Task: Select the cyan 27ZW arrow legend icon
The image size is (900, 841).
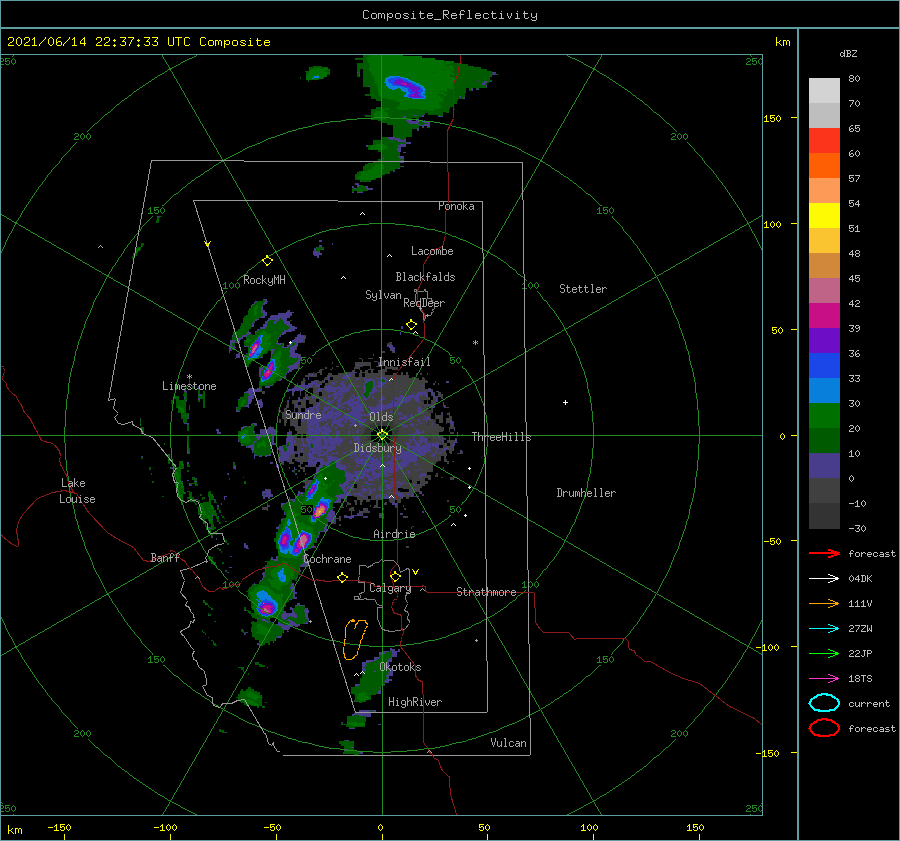Action: (824, 629)
